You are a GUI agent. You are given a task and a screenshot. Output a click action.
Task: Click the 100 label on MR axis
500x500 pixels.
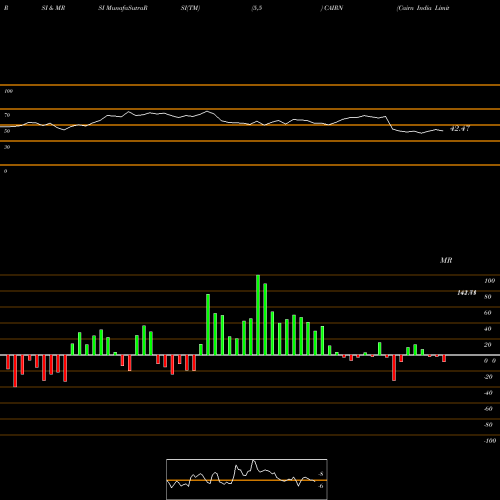pyautogui.click(x=489, y=281)
